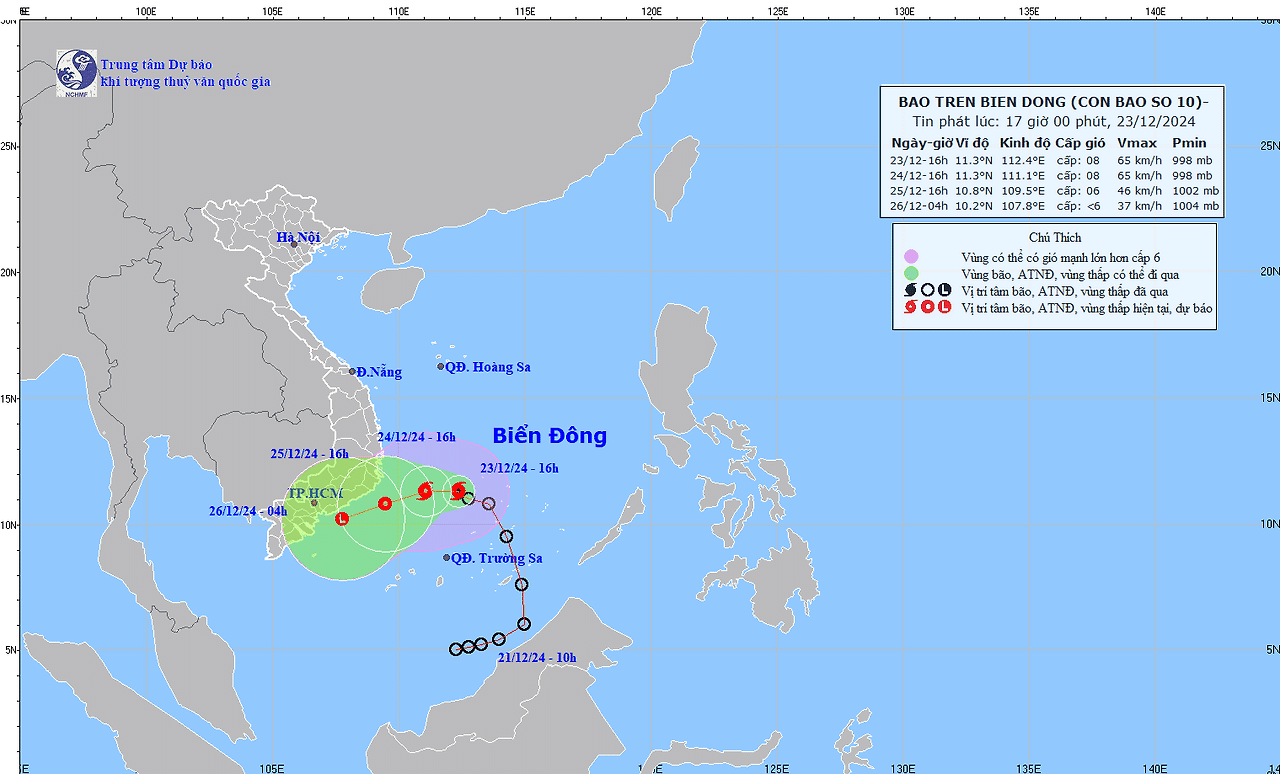Click the '23/12/24 - 16h' map time label
Screen dimensions: 1280x774
(x=519, y=467)
